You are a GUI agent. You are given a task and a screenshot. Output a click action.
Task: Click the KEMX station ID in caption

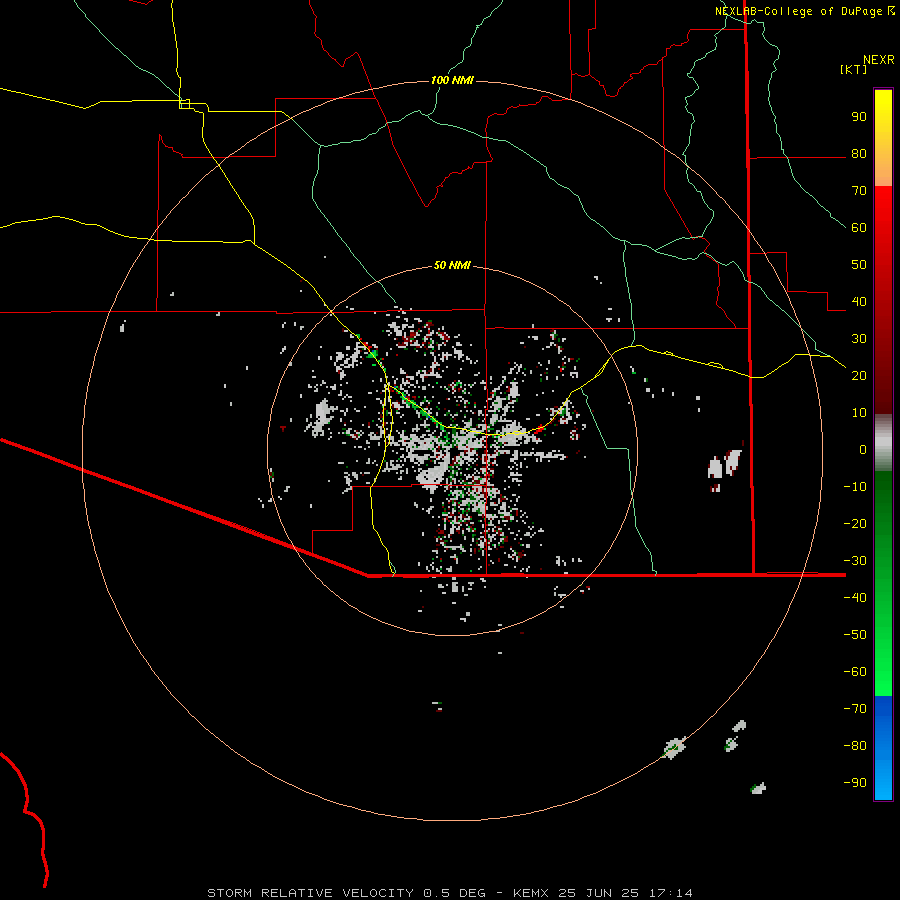531,893
